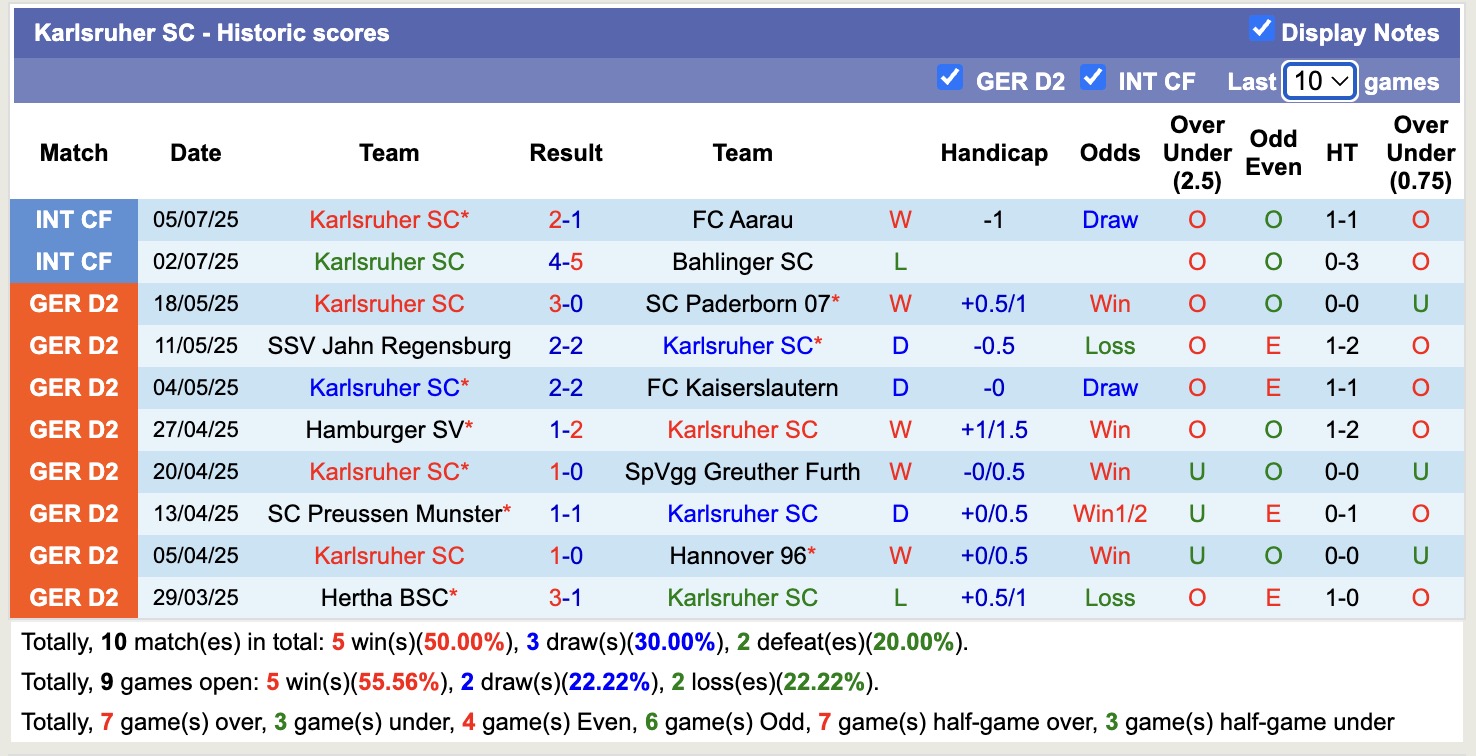Select Karlsruher SC in the FC Aarau row
This screenshot has width=1476, height=756.
(389, 219)
